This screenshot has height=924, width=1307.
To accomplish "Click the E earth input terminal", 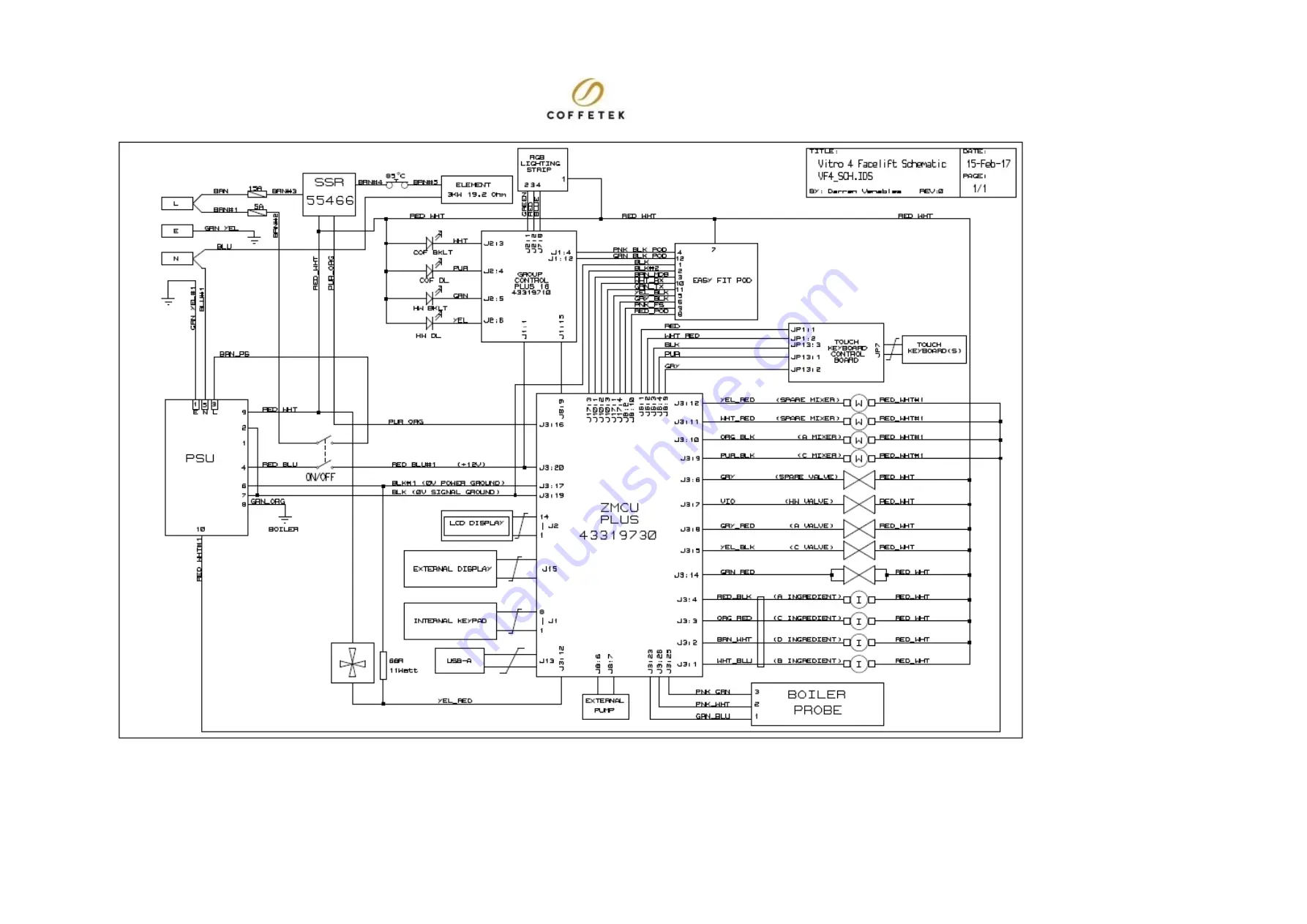I will [x=177, y=231].
